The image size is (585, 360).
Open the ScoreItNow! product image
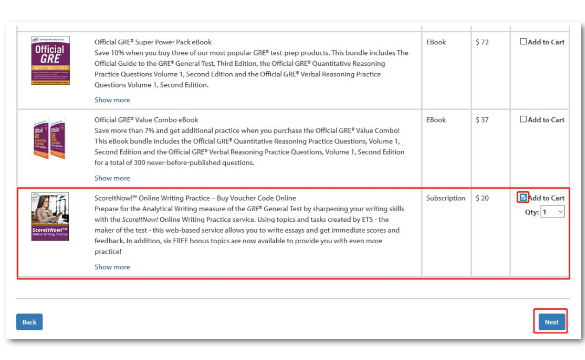50,216
